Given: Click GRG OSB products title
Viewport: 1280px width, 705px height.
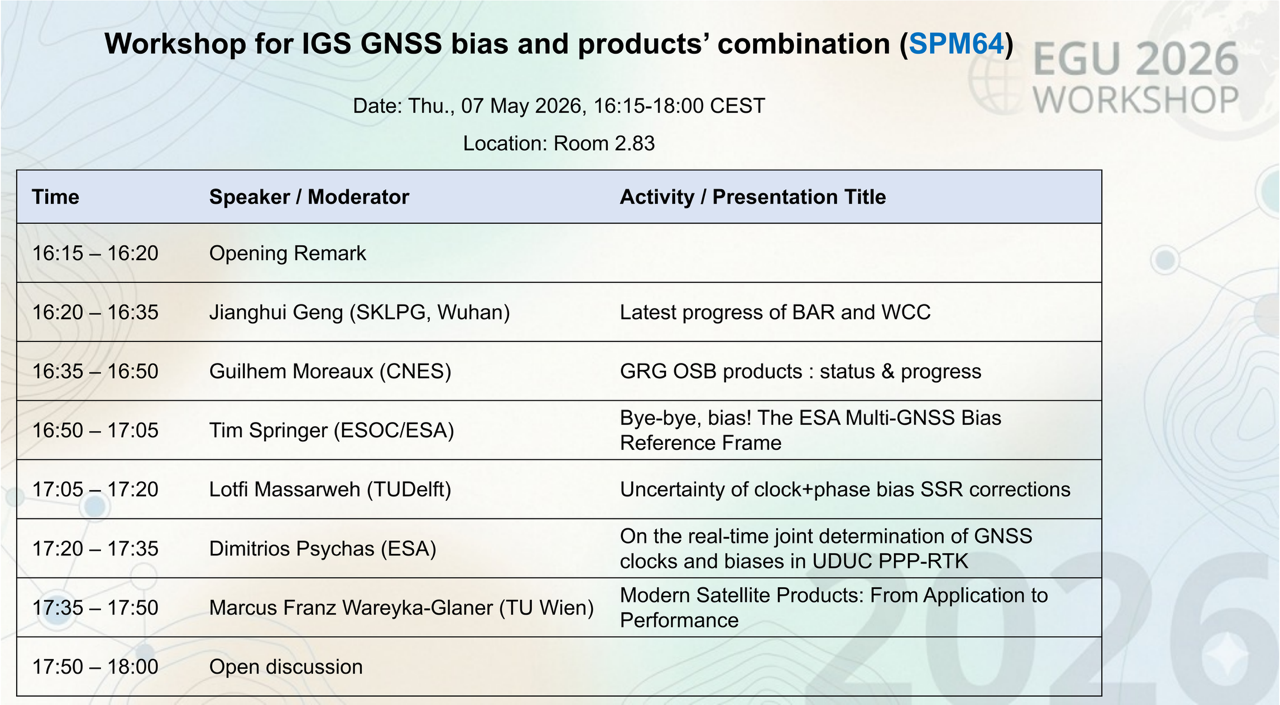Looking at the screenshot, I should tap(800, 371).
